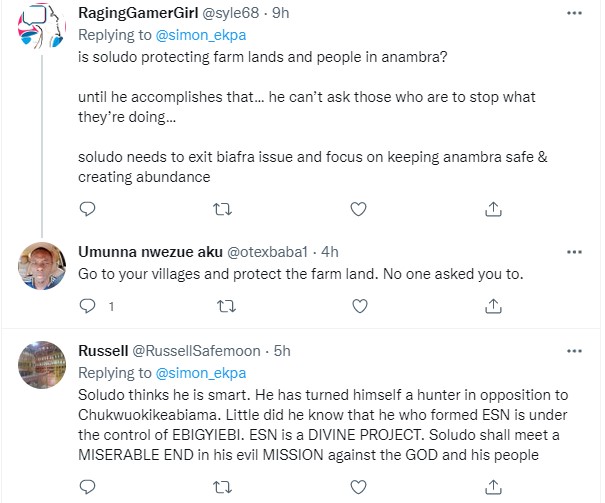Share RagingGamerGirl's tweet
605x503 pixels.
tap(493, 208)
